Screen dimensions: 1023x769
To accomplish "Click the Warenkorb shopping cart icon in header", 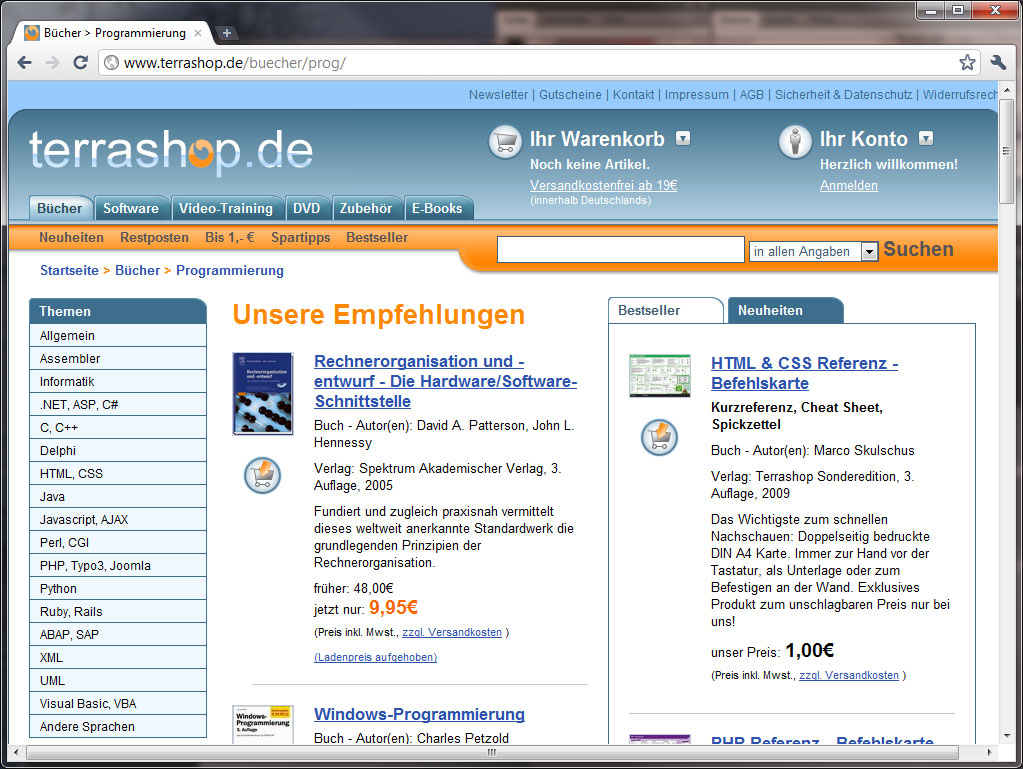I will coord(505,141).
